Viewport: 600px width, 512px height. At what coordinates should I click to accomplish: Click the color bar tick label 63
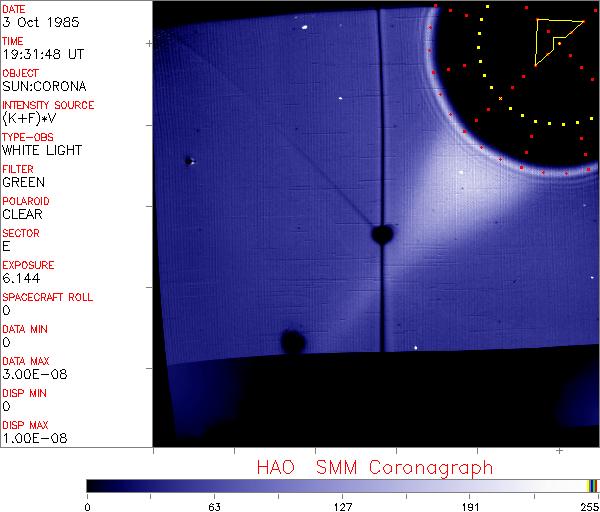(x=213, y=506)
